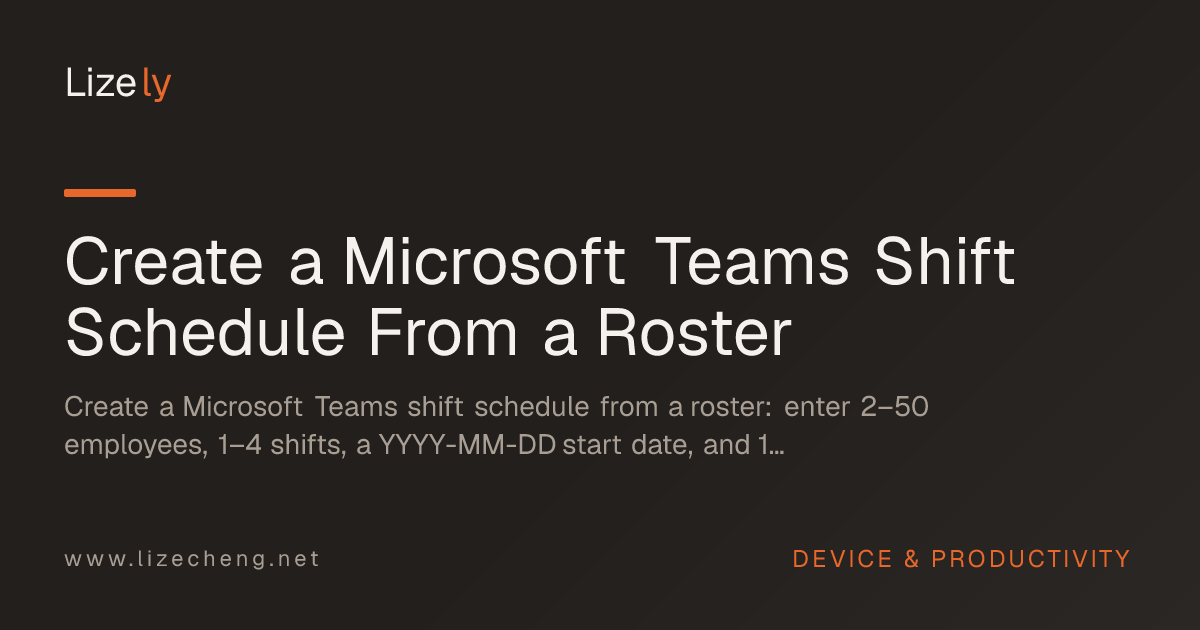Click the orange "ly" in the logo
Image resolution: width=1200 pixels, height=630 pixels.
point(157,86)
